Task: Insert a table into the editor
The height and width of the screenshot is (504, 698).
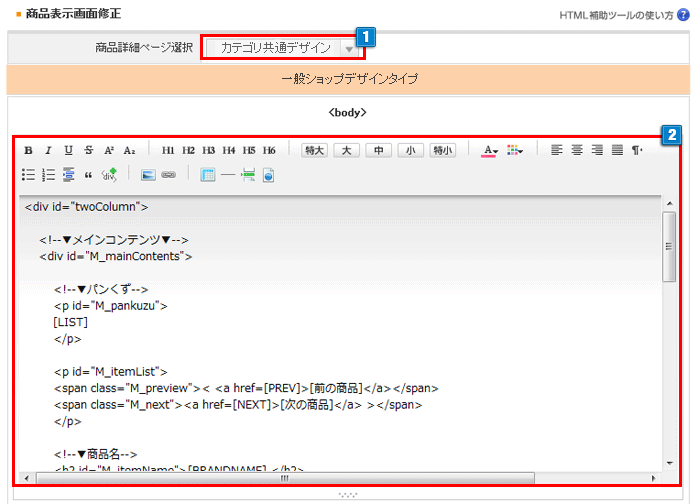Action: [208, 174]
